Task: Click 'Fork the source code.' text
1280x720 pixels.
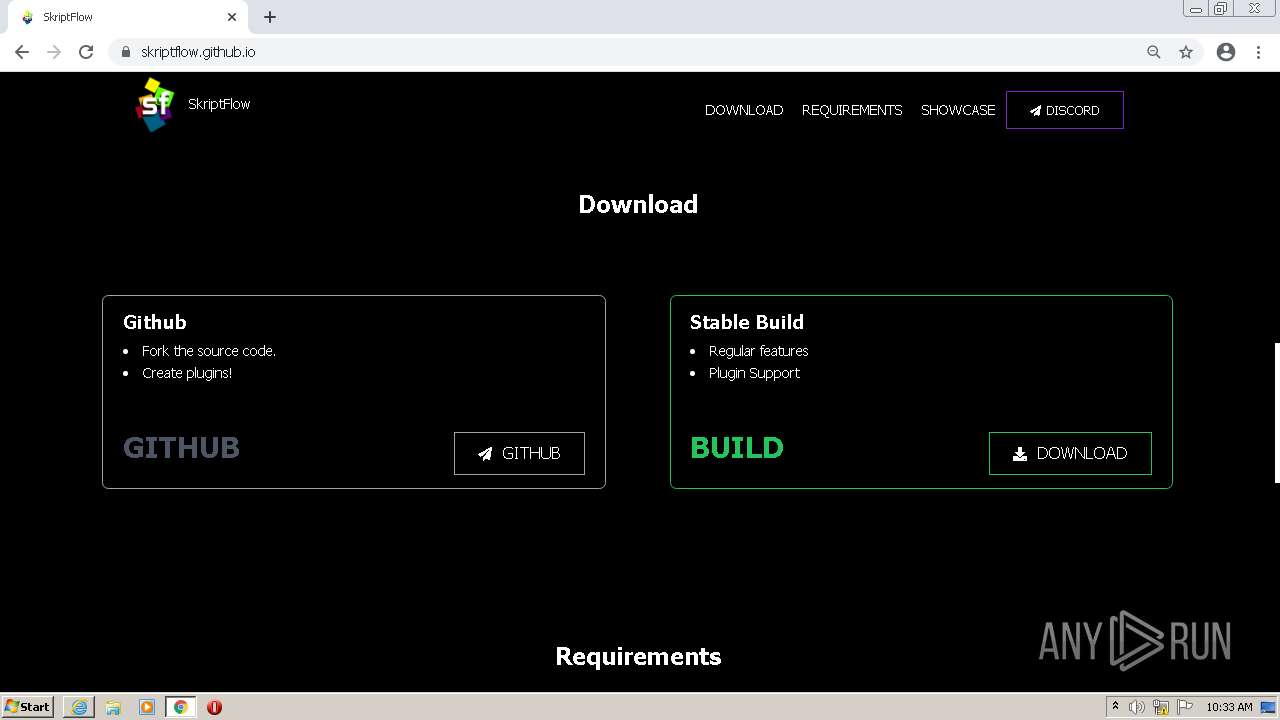Action: click(x=209, y=351)
